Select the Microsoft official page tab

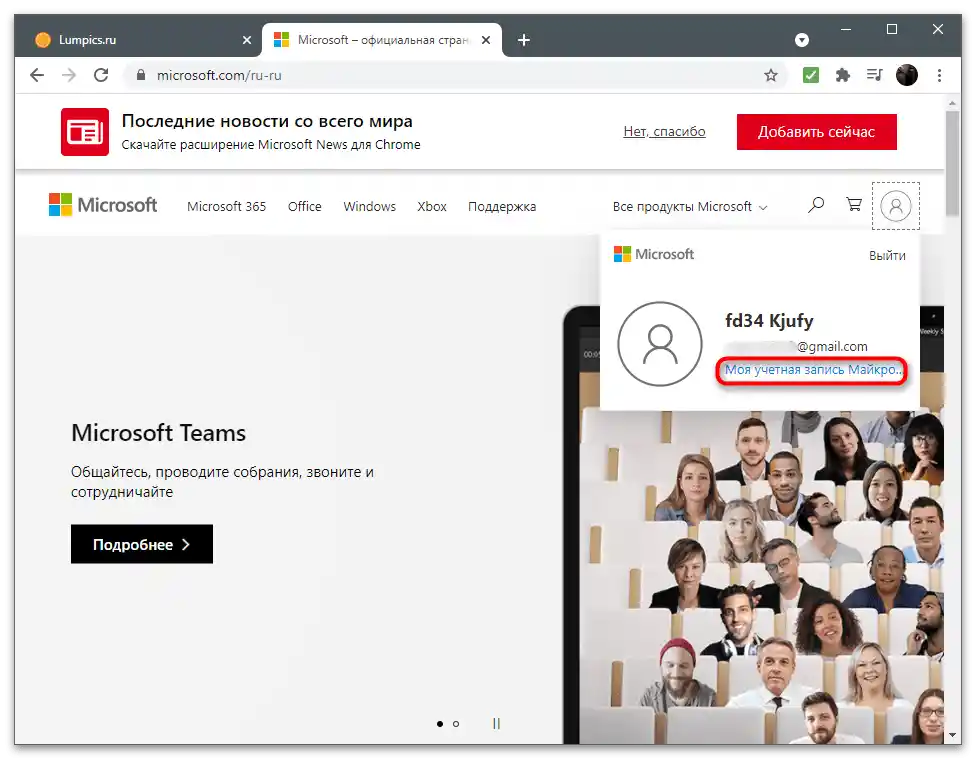[x=382, y=40]
